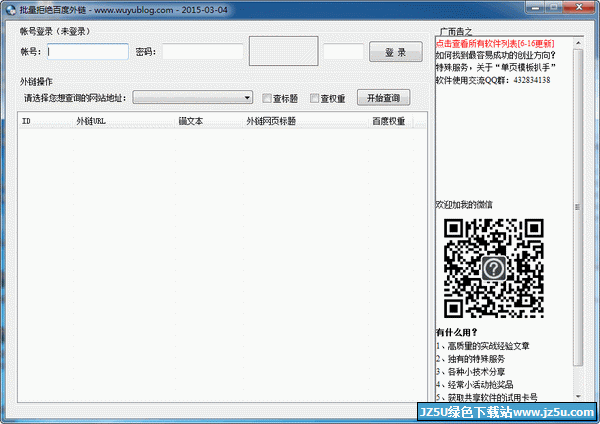Click the QQ群 432834138 text
Viewport: 600px width, 424px height.
(x=493, y=80)
